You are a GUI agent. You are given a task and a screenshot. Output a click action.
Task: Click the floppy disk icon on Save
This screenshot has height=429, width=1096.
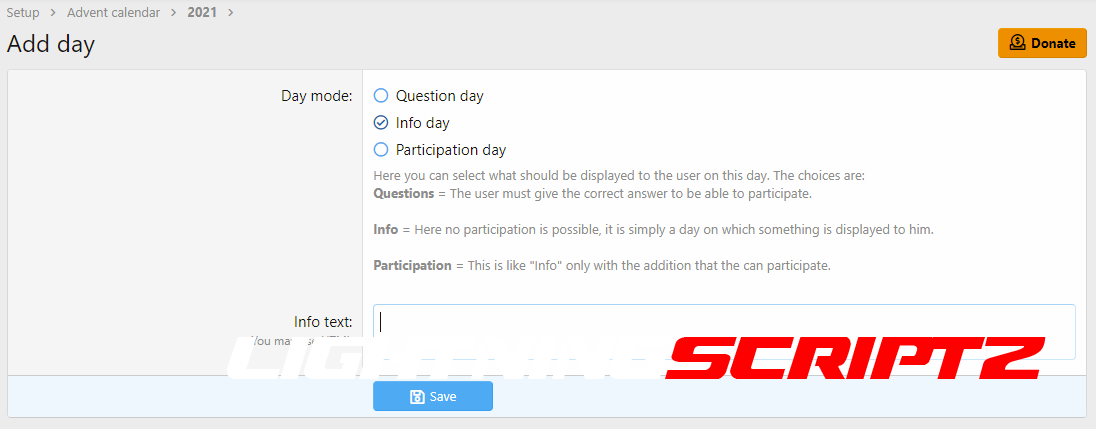click(417, 397)
